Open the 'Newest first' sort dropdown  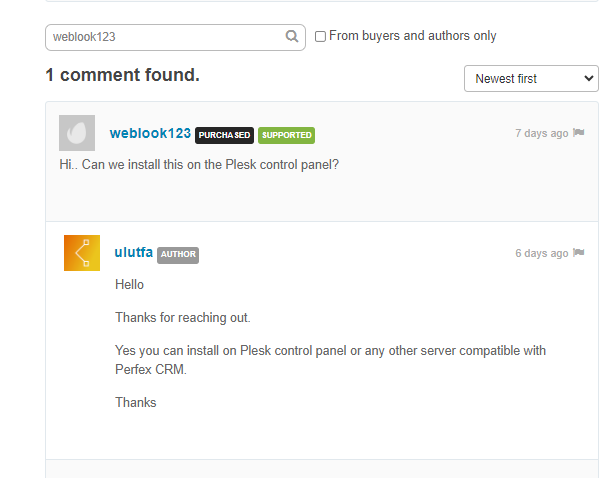531,79
